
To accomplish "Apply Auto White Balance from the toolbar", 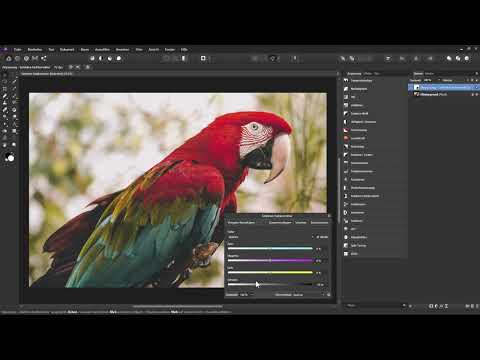I will coord(119,58).
